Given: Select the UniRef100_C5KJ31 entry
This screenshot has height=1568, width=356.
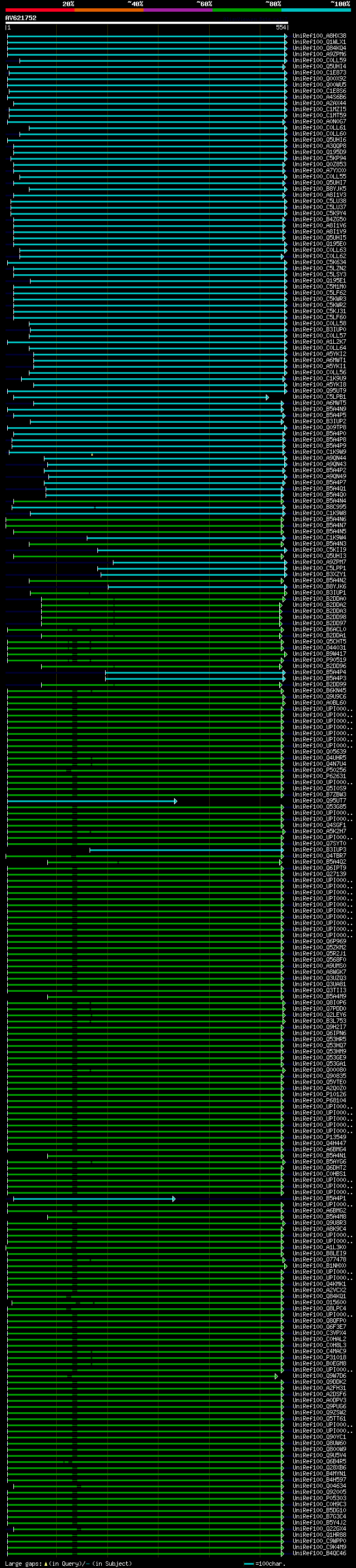Looking at the screenshot, I should pyautogui.click(x=319, y=311).
